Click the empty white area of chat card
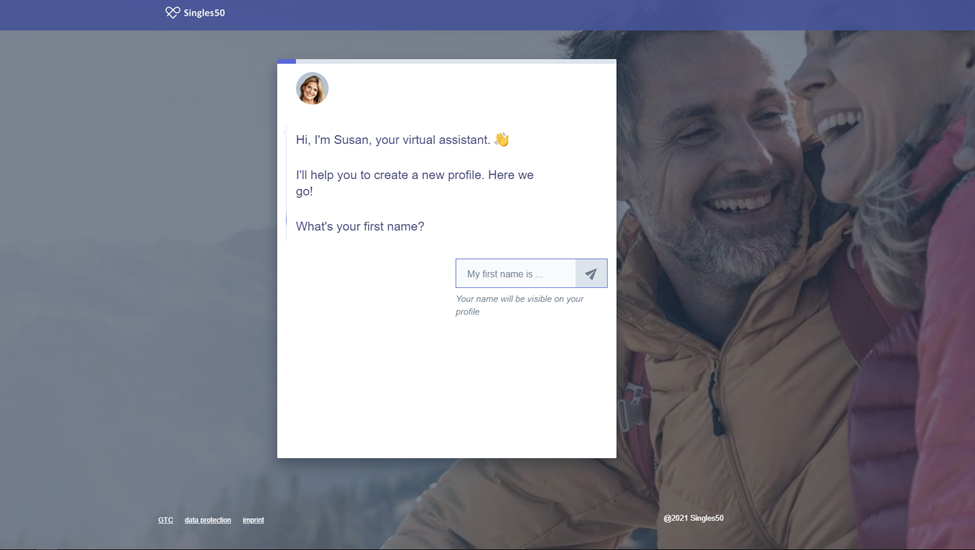 [446, 390]
